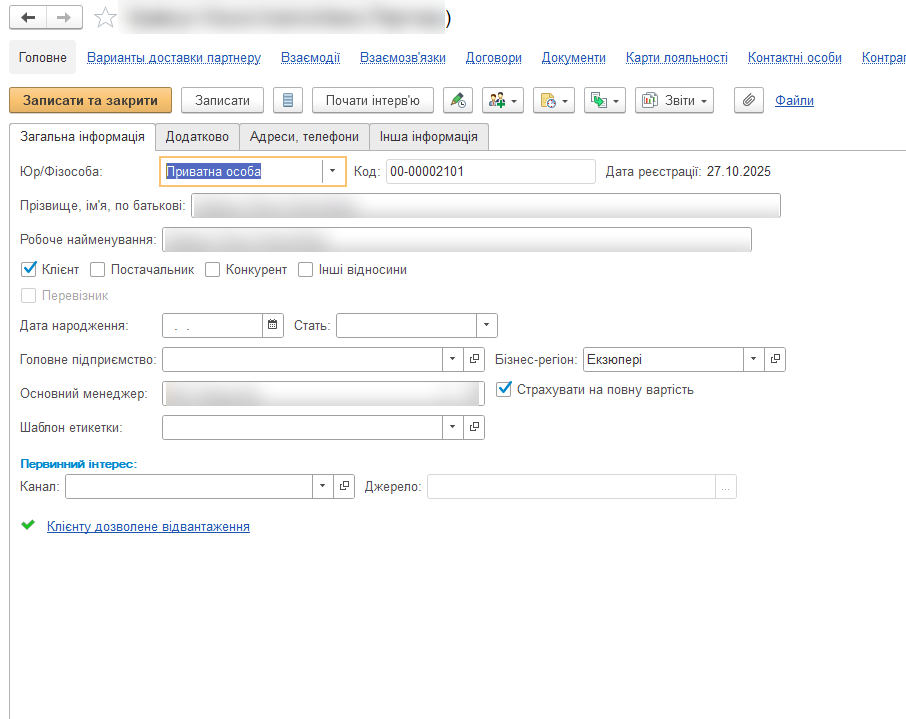Click the ellipsis button for Джерело
This screenshot has height=719, width=906.
tap(726, 487)
